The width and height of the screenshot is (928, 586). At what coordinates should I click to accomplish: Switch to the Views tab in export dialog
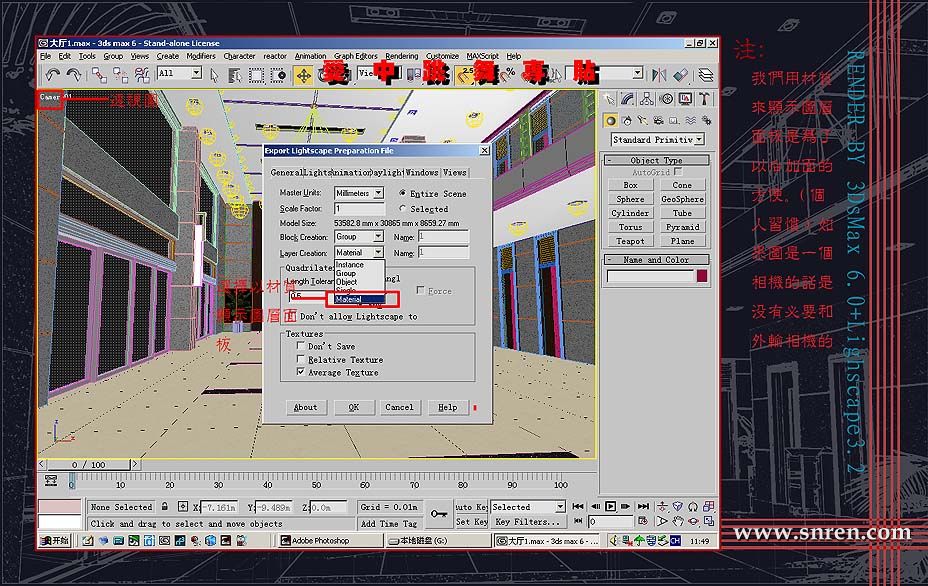[x=455, y=172]
